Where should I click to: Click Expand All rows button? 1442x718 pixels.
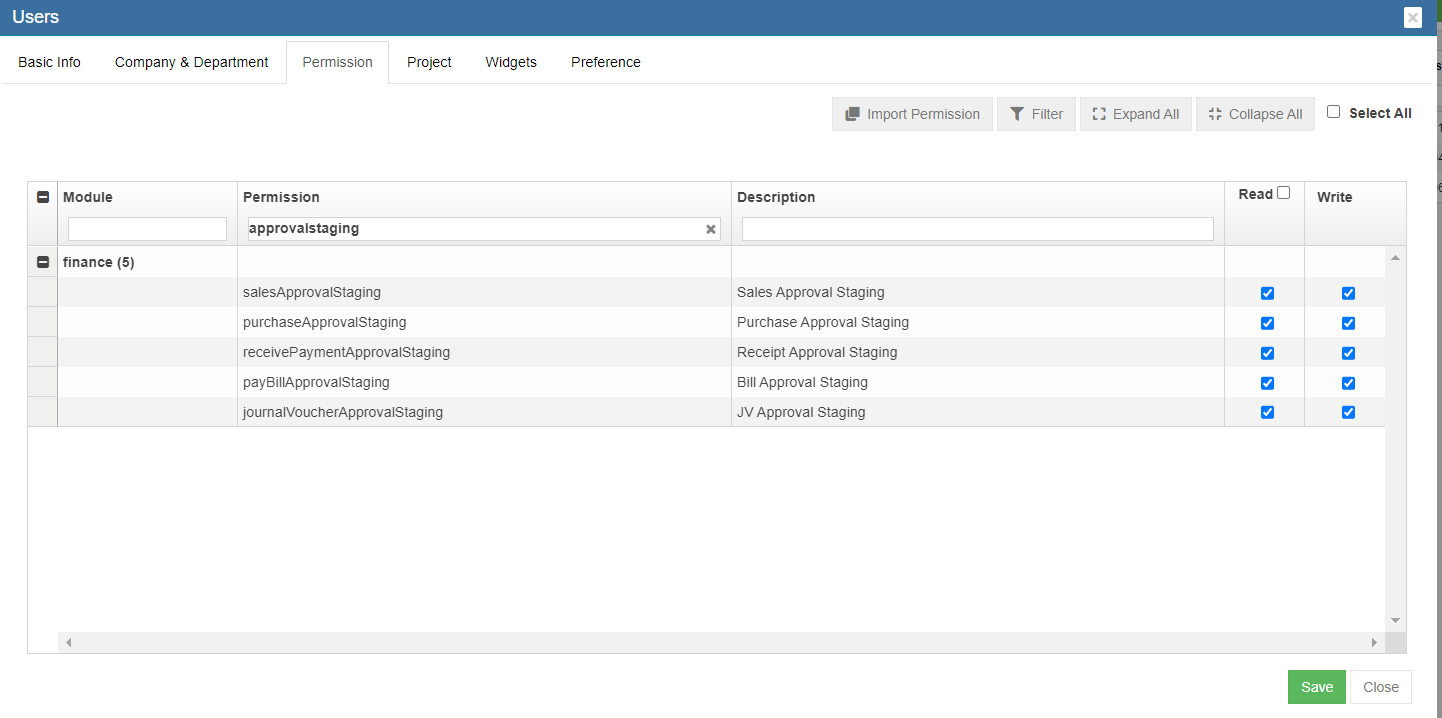pos(1135,114)
